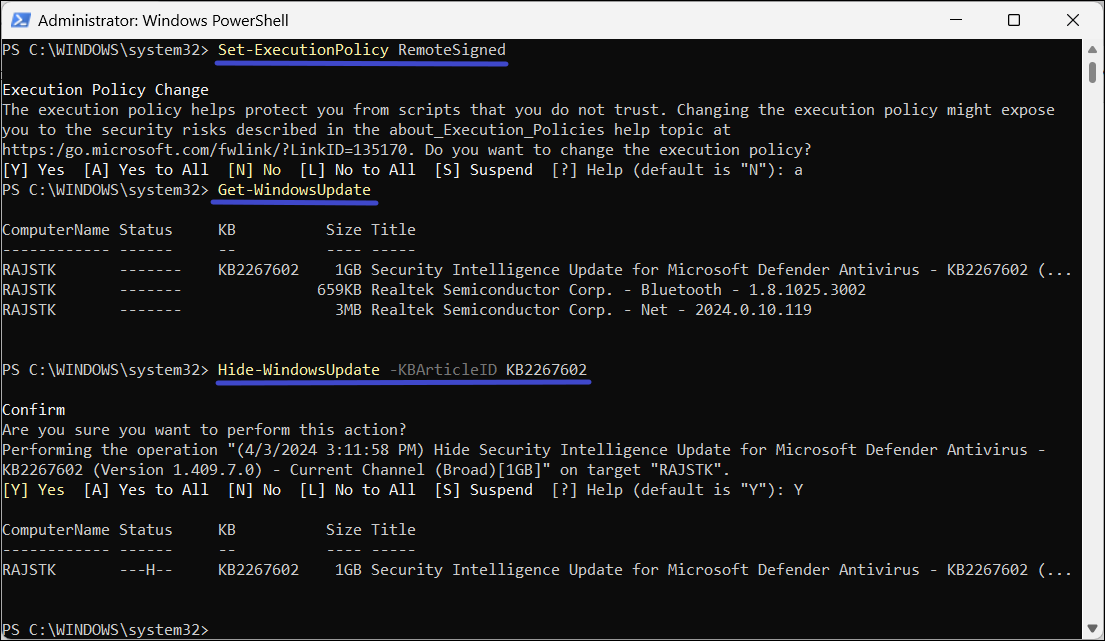This screenshot has width=1105, height=641.
Task: Click the Hide-WindowsUpdate command text
Action: click(x=299, y=370)
